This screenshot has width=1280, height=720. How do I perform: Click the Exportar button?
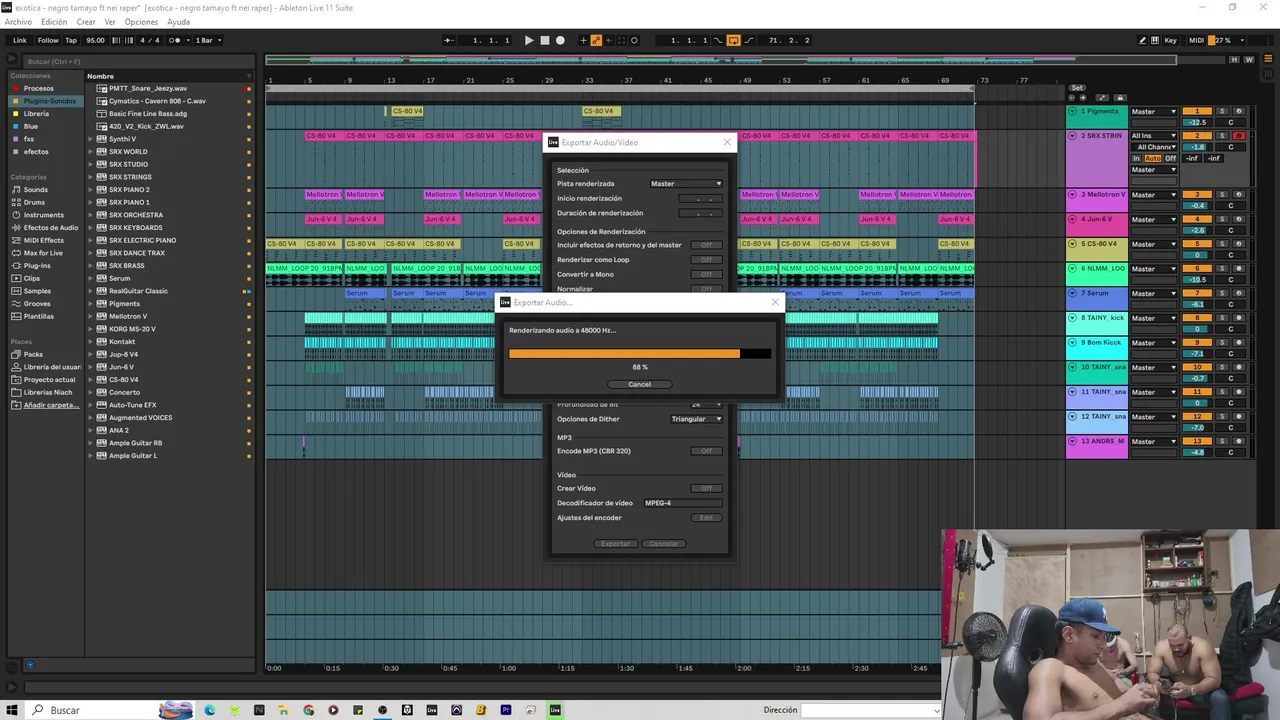(x=615, y=544)
